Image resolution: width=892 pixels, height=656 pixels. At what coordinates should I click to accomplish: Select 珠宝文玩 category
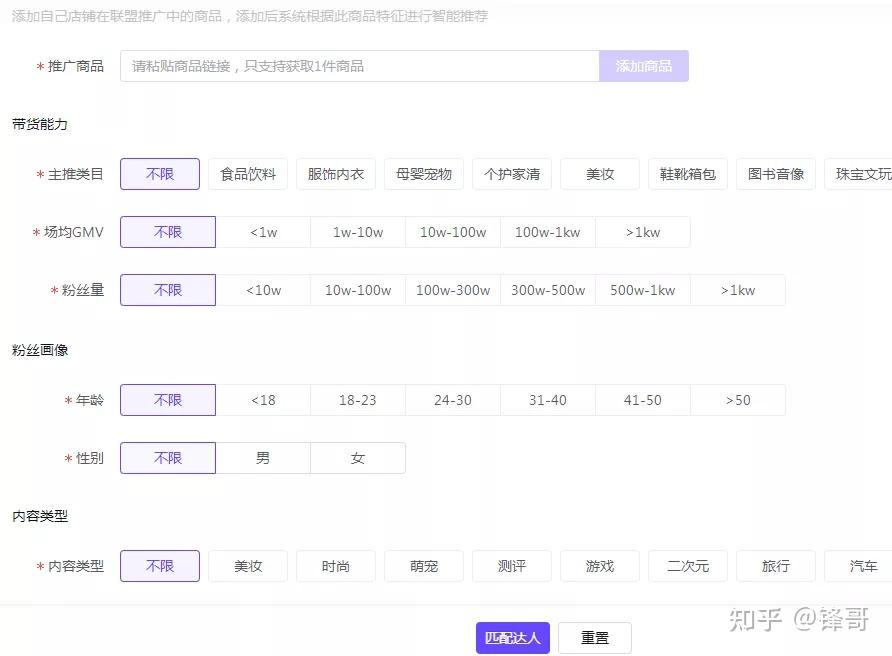[859, 174]
